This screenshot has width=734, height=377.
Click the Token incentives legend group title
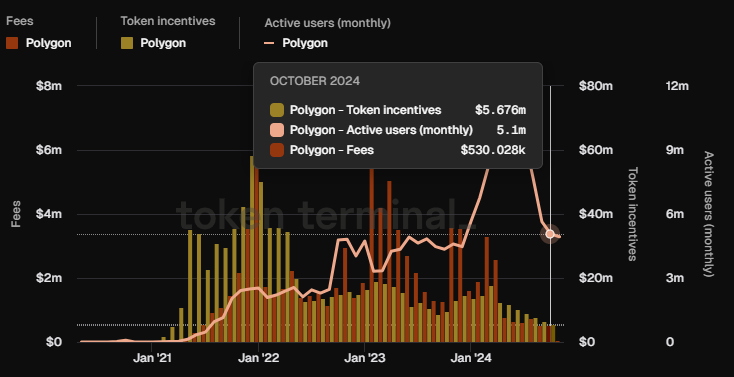pos(168,21)
